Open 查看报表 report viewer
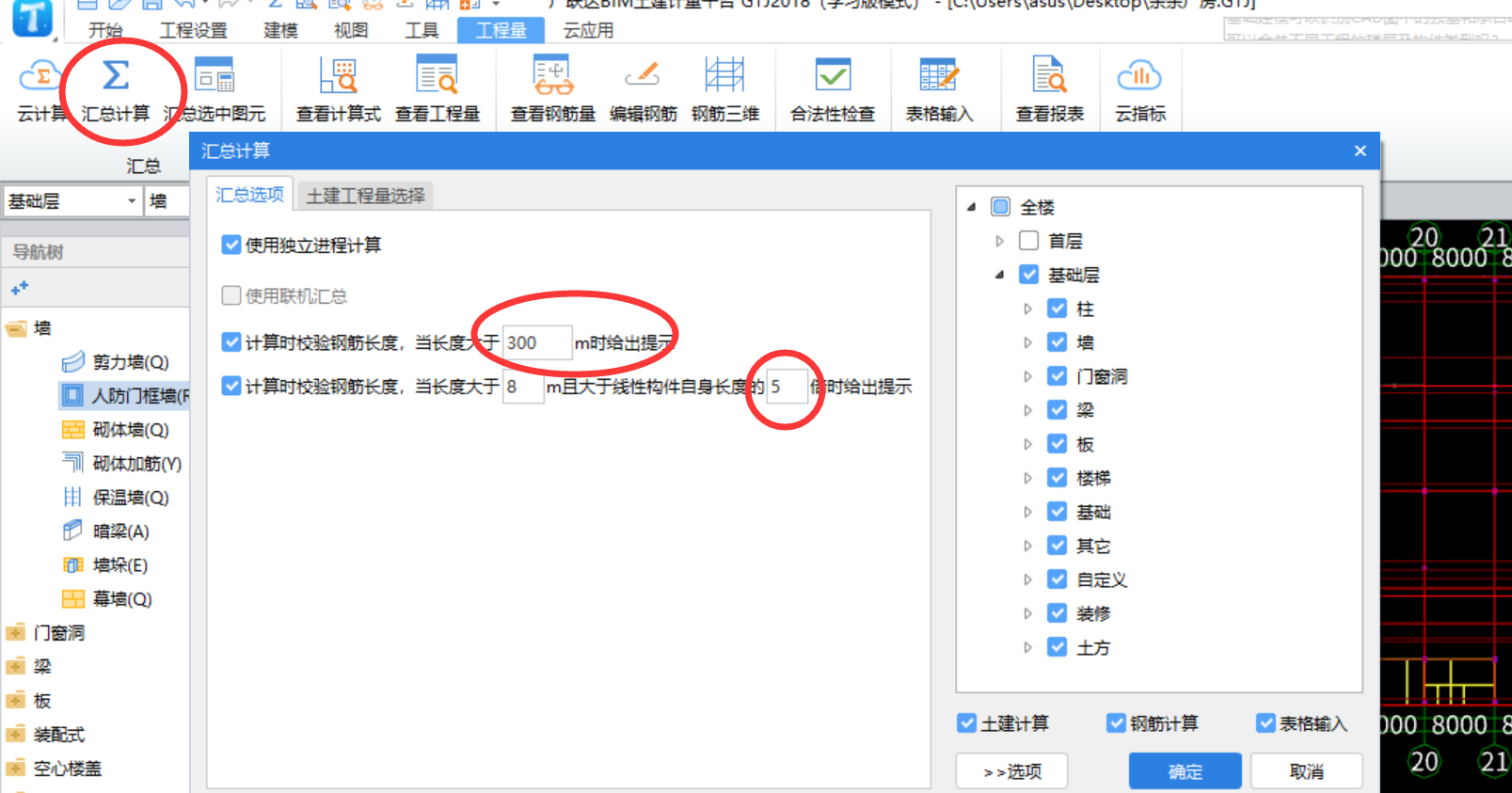The width and height of the screenshot is (1512, 793). tap(1050, 90)
